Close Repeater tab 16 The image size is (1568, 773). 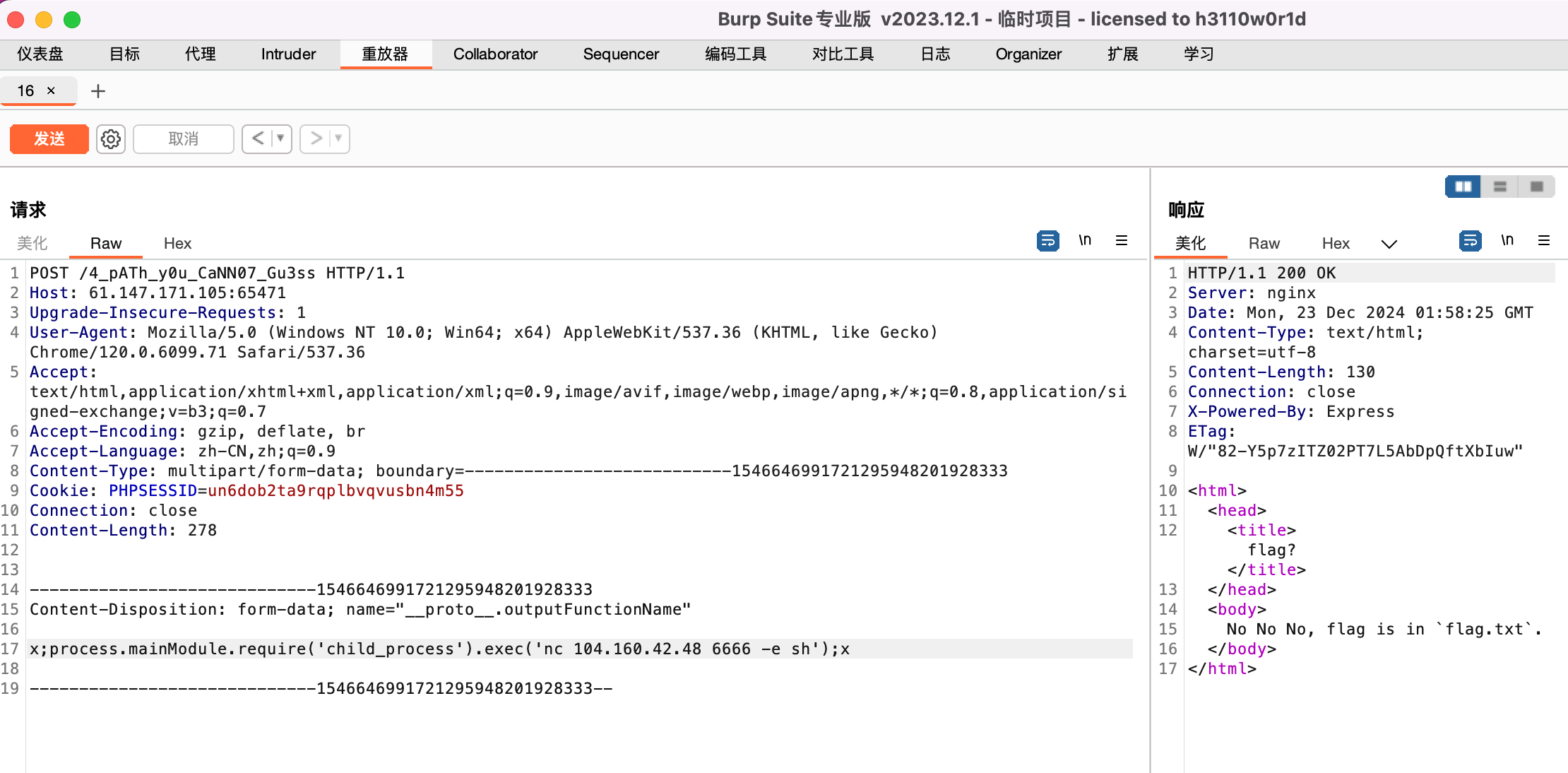pyautogui.click(x=51, y=90)
